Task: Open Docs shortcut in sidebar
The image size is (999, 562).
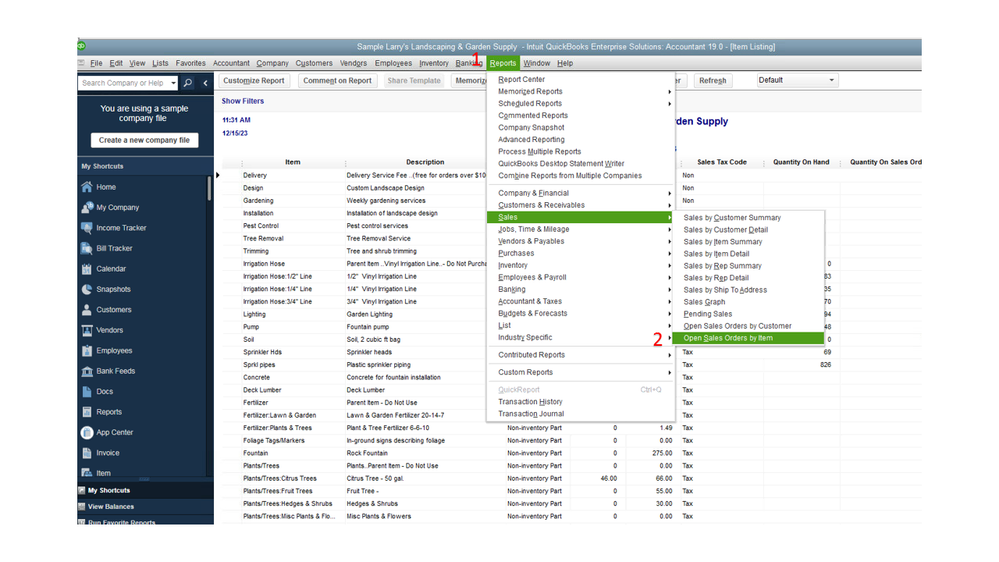Action: point(104,391)
